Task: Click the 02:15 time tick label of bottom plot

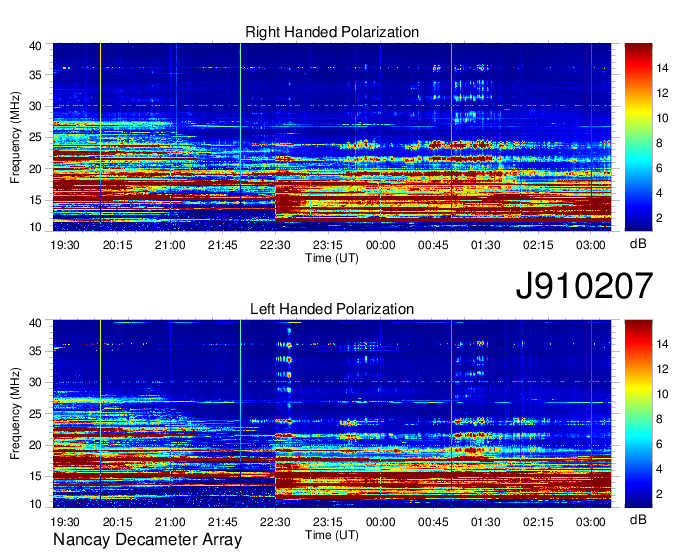Action: (x=538, y=522)
